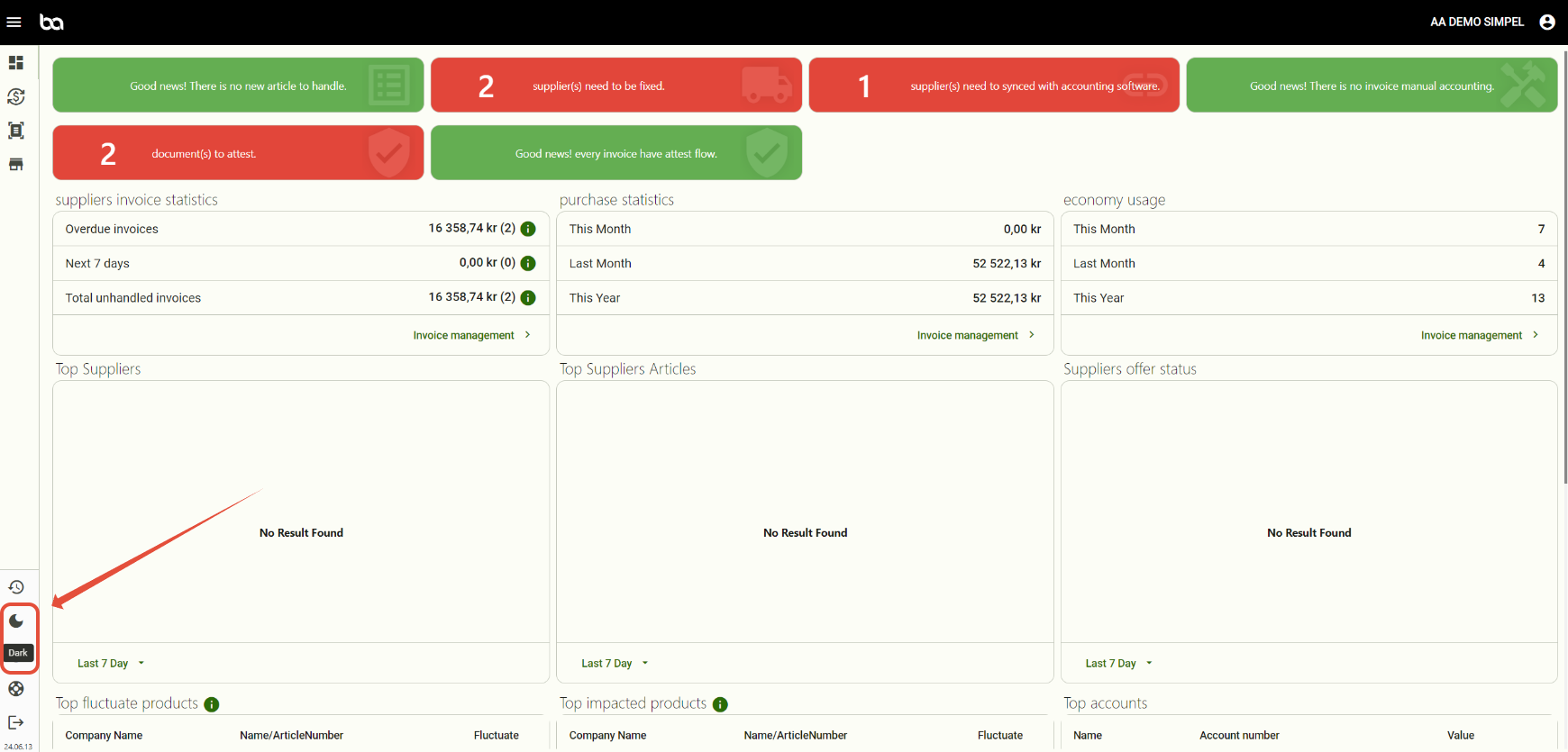Click the link icon on the accounting sync card
1568x752 pixels.
click(x=1145, y=85)
